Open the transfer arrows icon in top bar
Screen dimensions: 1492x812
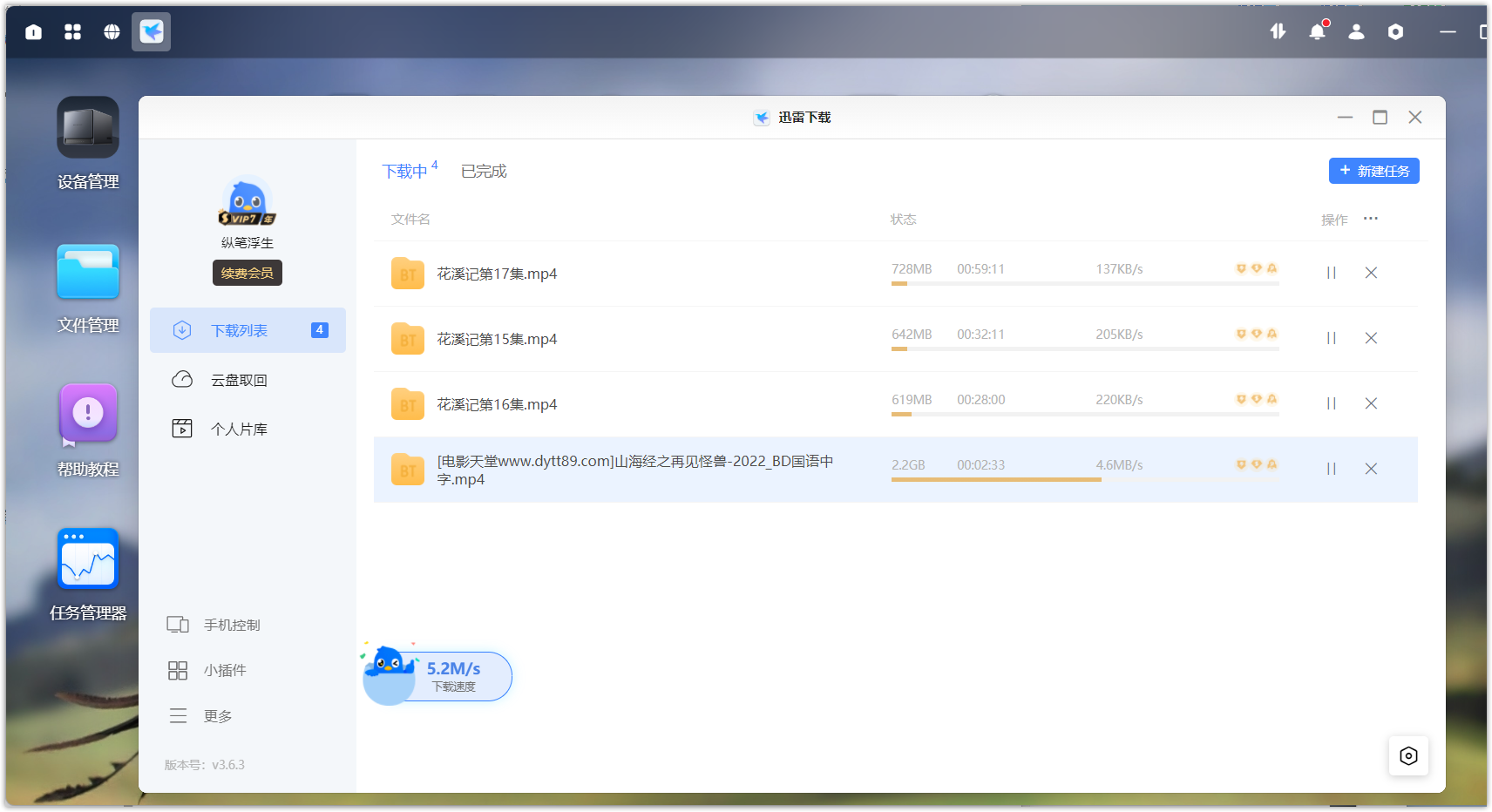[1278, 32]
